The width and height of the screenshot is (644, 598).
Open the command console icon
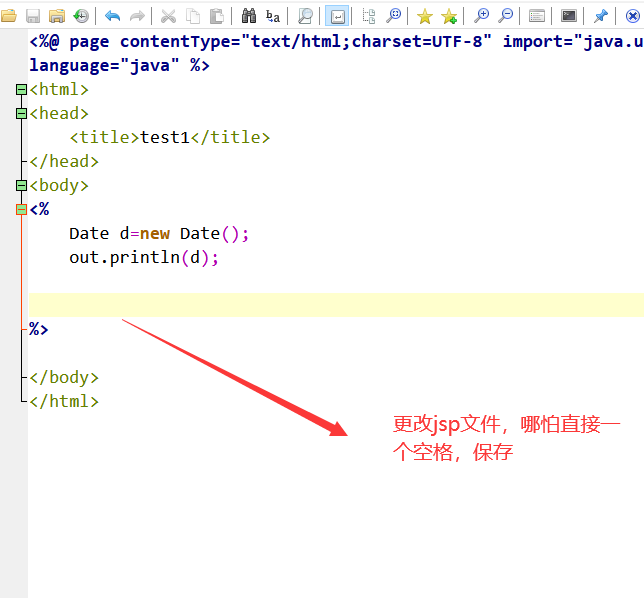click(569, 16)
